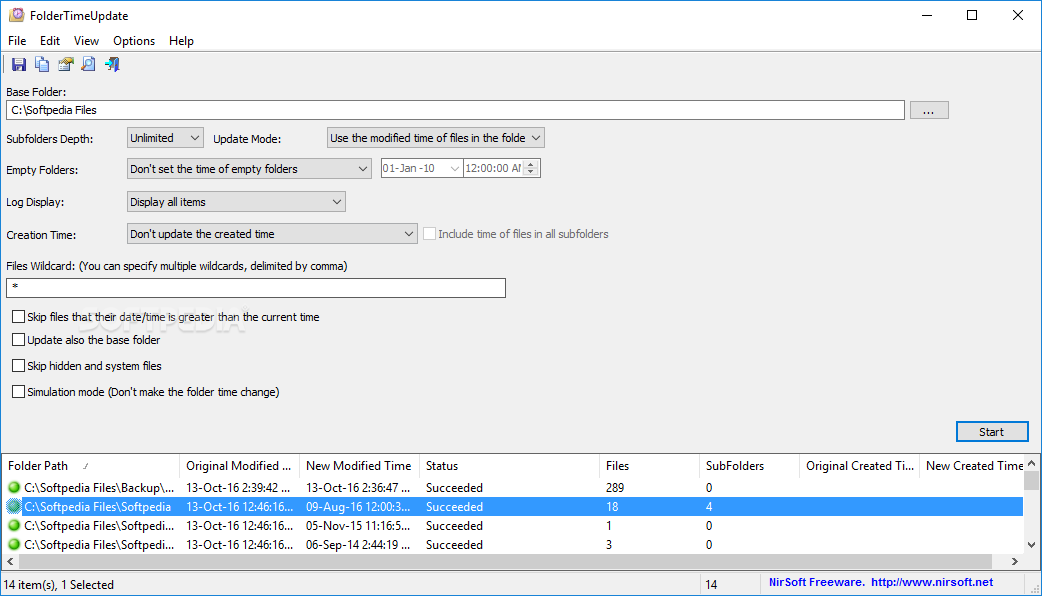
Task: Click the 05-Nov-15 11:16:5 cell
Action: 358,526
